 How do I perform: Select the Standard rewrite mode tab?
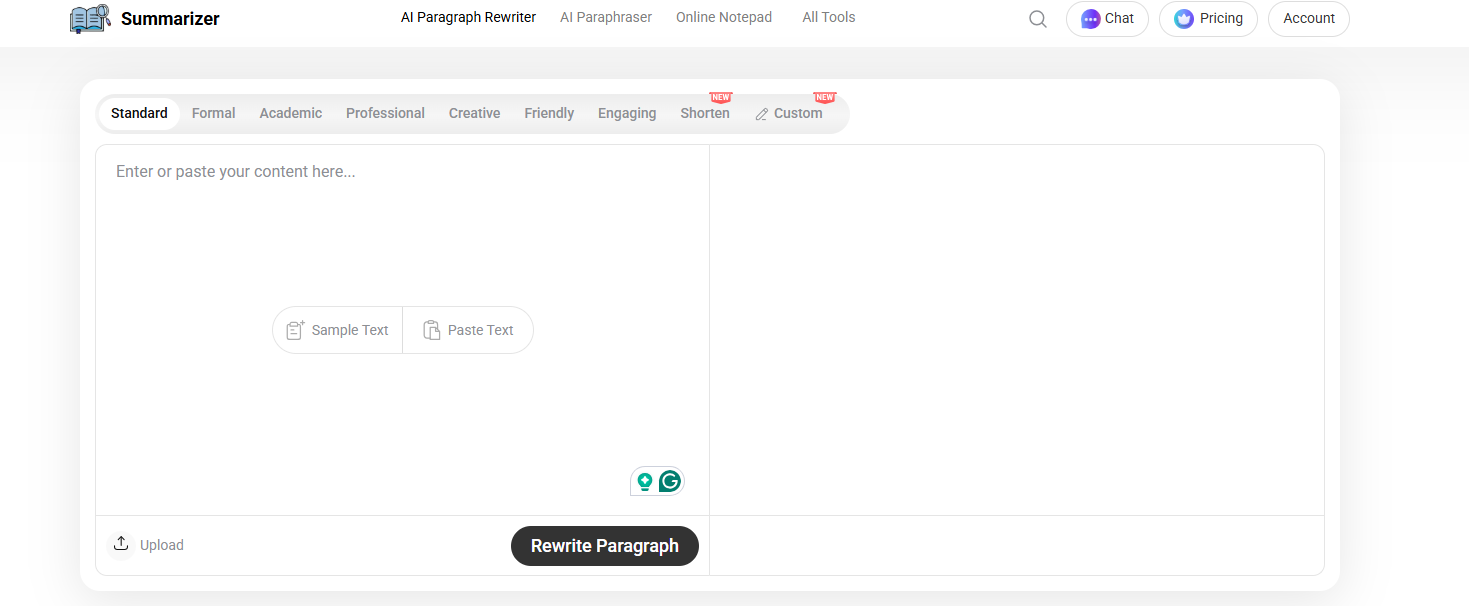tap(139, 113)
